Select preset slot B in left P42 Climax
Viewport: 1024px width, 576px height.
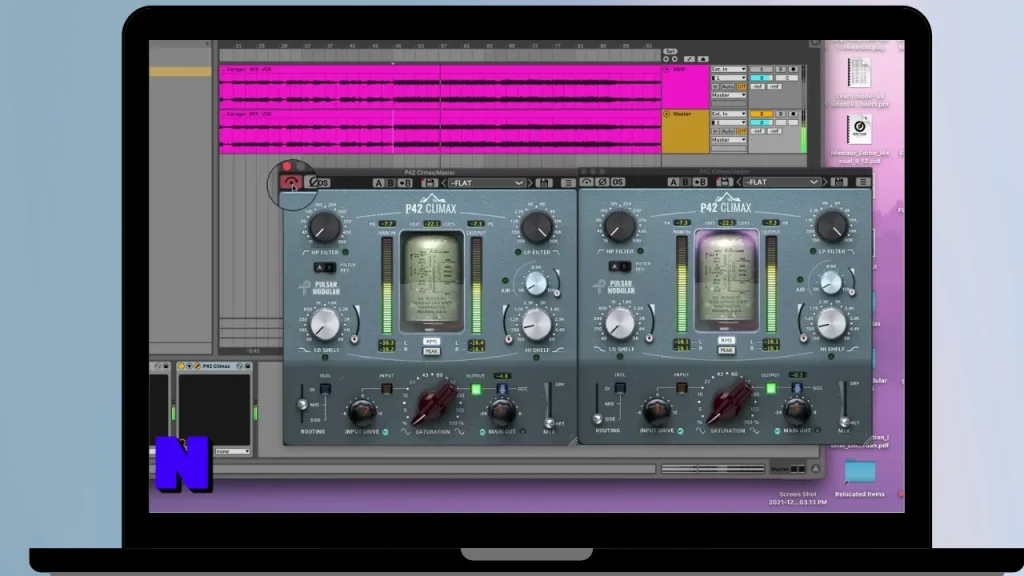390,184
